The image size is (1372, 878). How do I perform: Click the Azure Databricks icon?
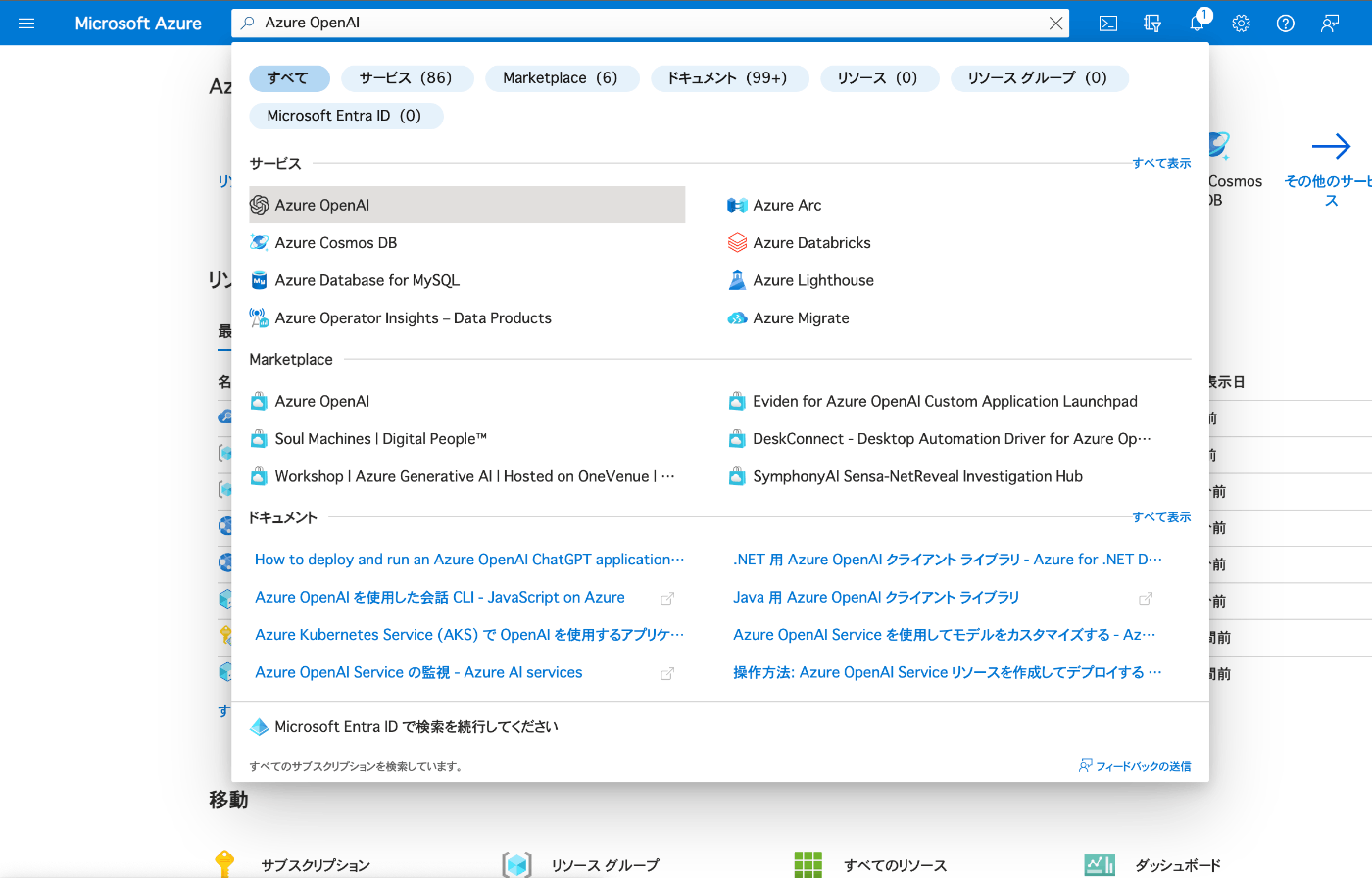[x=738, y=243]
